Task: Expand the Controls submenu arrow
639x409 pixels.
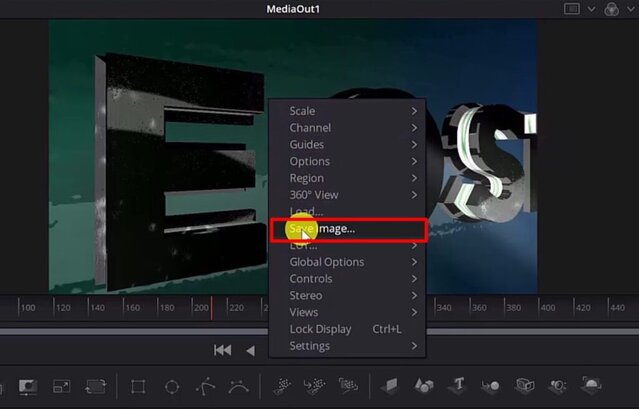Action: point(414,279)
